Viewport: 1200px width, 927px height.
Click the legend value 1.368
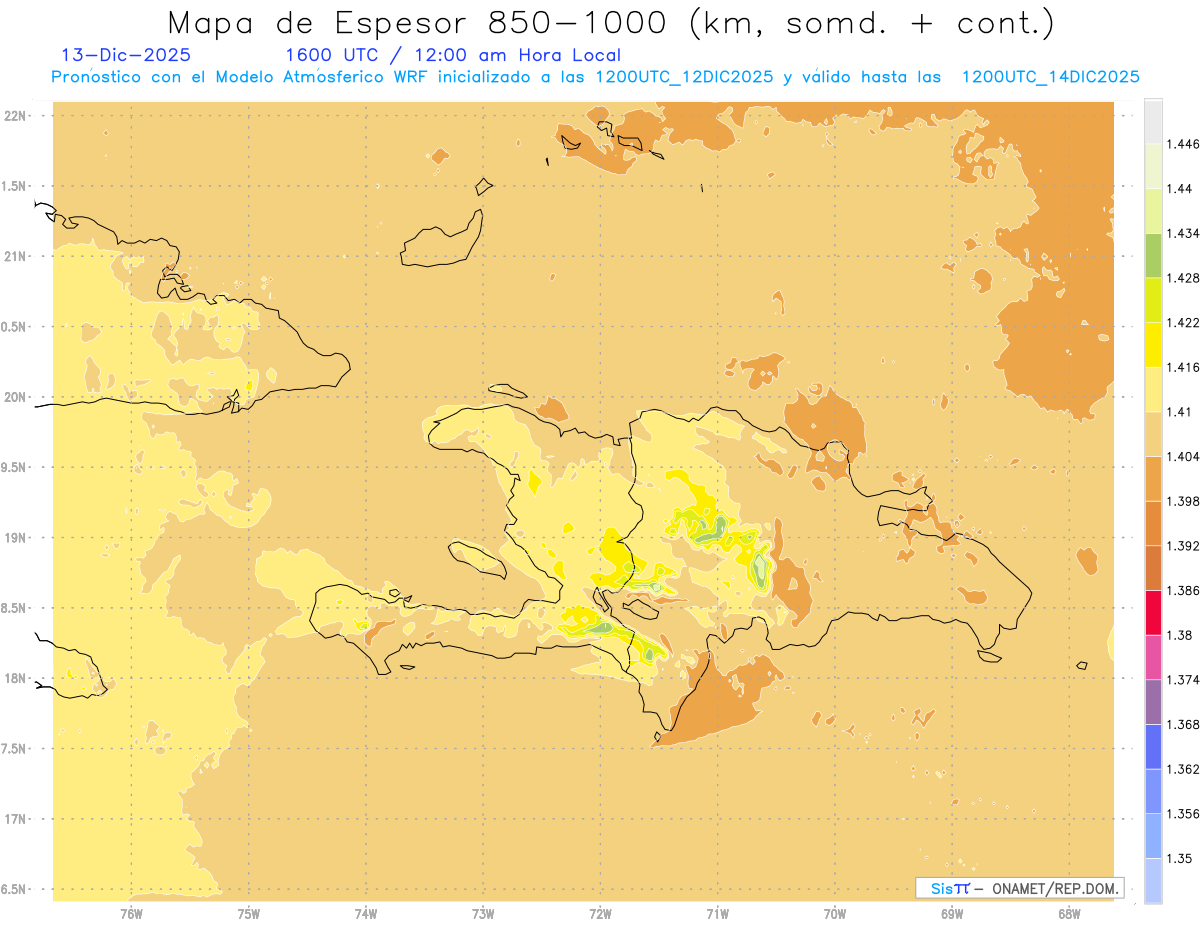coord(1183,724)
